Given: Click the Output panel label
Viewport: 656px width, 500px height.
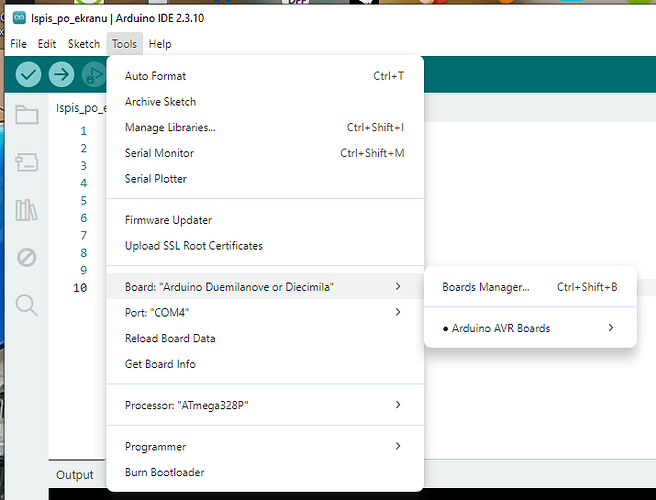Looking at the screenshot, I should coord(75,475).
